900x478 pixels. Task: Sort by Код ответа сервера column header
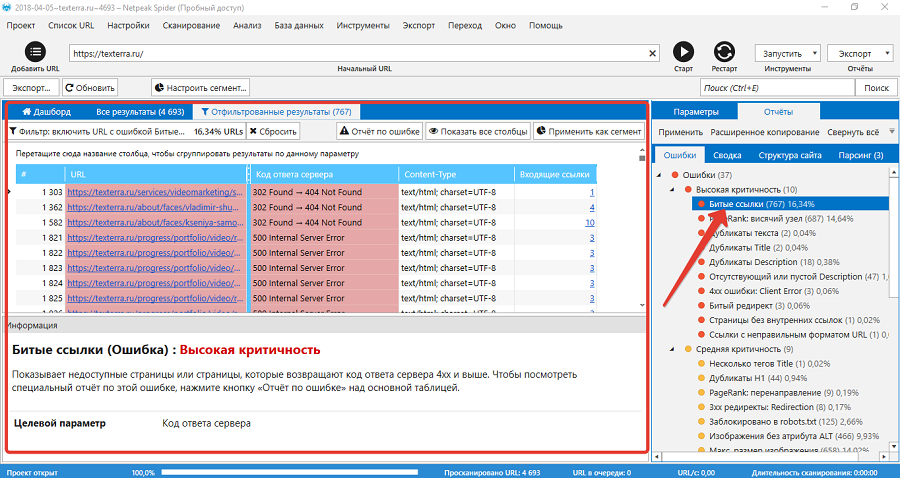point(324,174)
